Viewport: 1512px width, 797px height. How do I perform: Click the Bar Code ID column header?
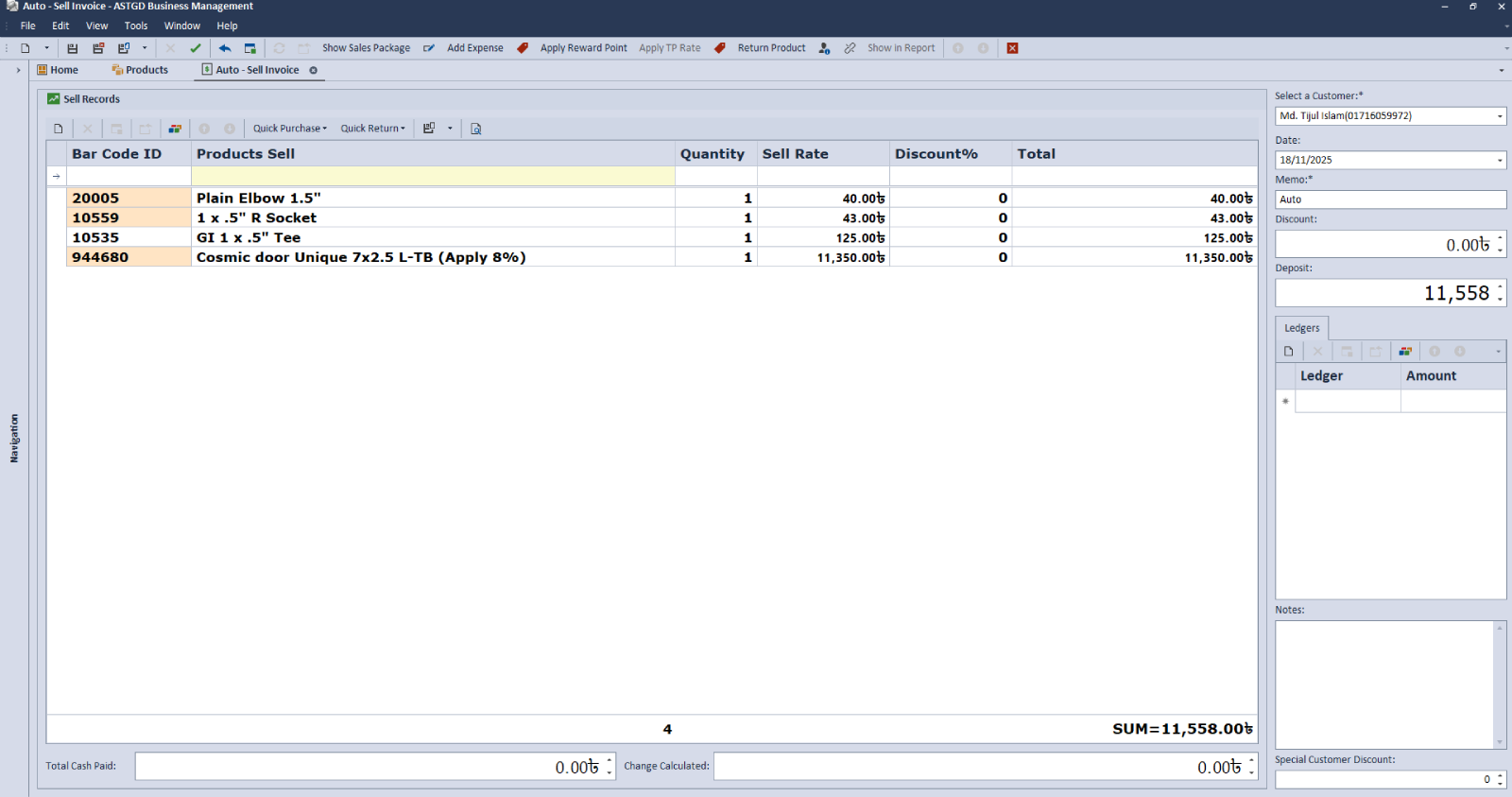[129, 154]
